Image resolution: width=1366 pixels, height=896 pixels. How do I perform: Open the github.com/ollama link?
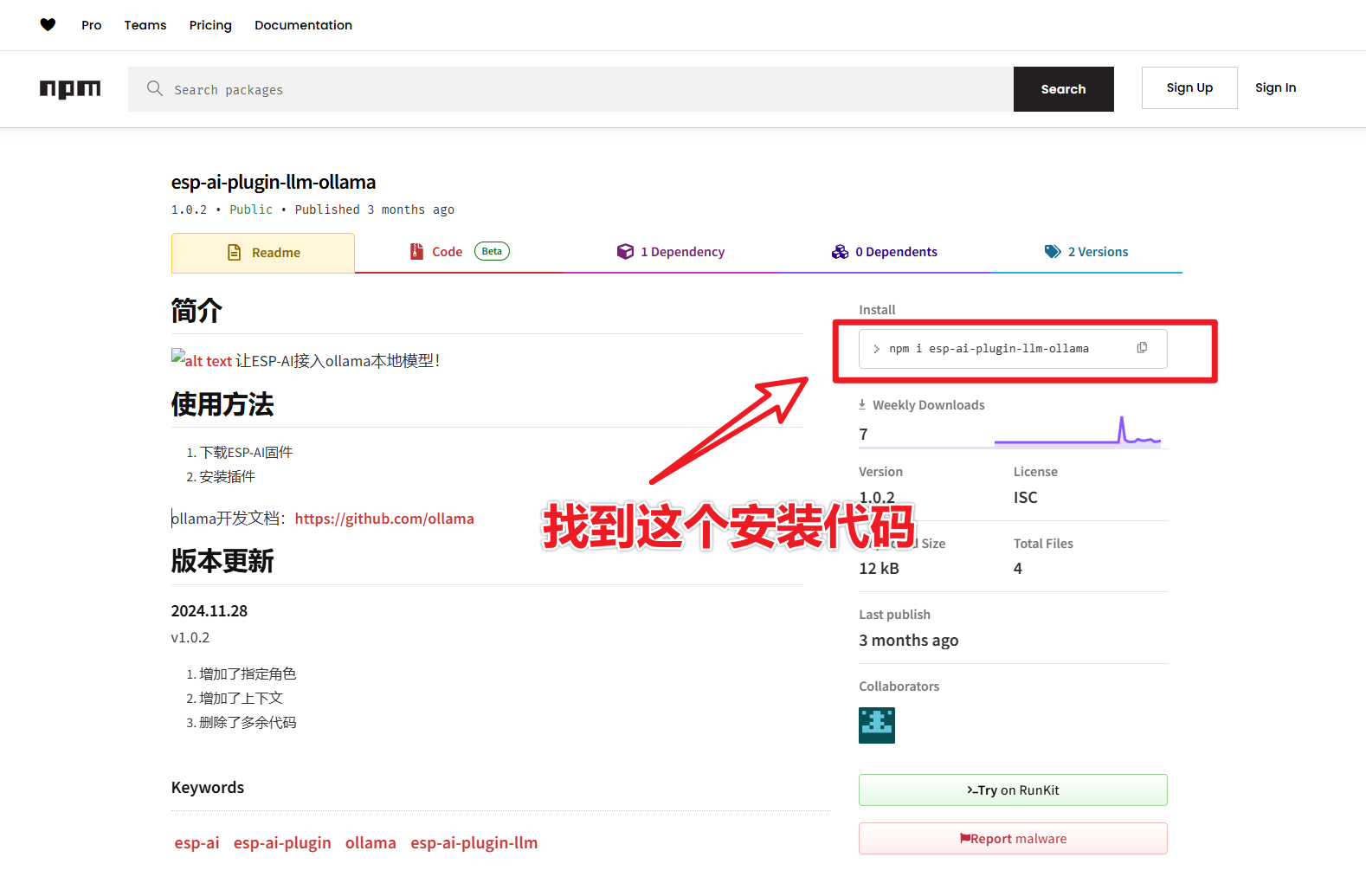point(384,519)
